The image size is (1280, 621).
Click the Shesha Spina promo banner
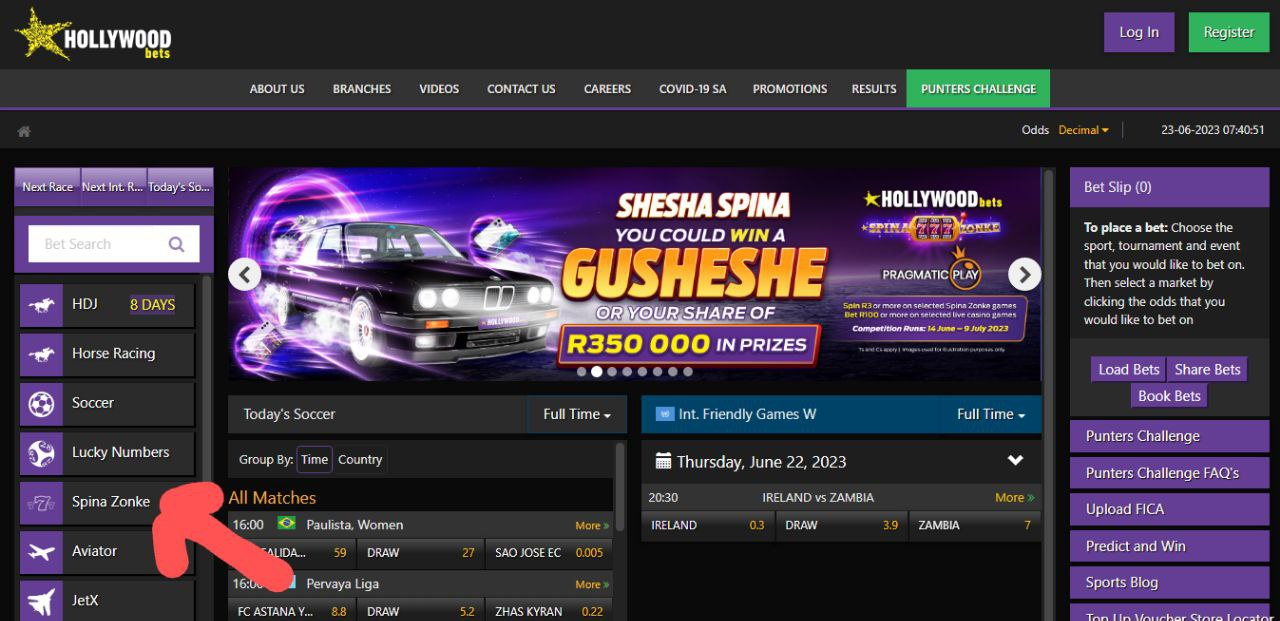click(635, 273)
